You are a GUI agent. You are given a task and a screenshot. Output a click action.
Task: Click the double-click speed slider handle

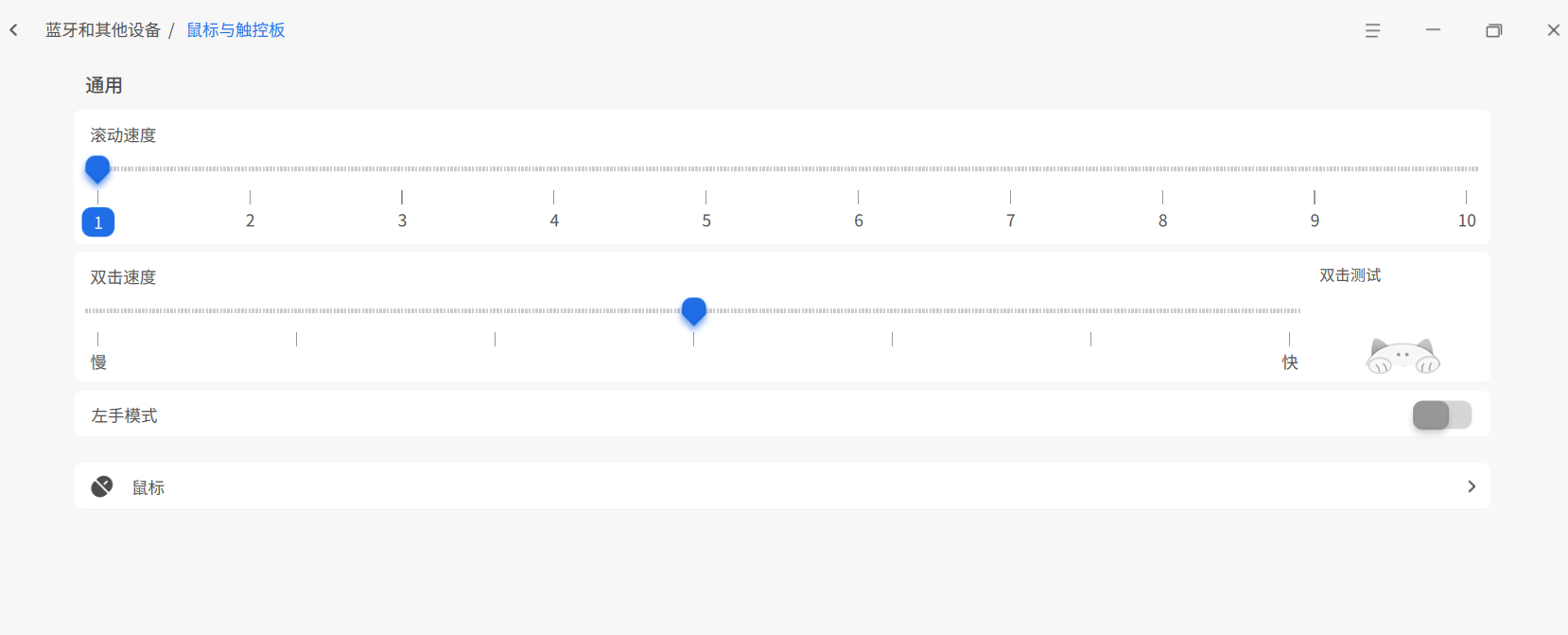pos(694,310)
